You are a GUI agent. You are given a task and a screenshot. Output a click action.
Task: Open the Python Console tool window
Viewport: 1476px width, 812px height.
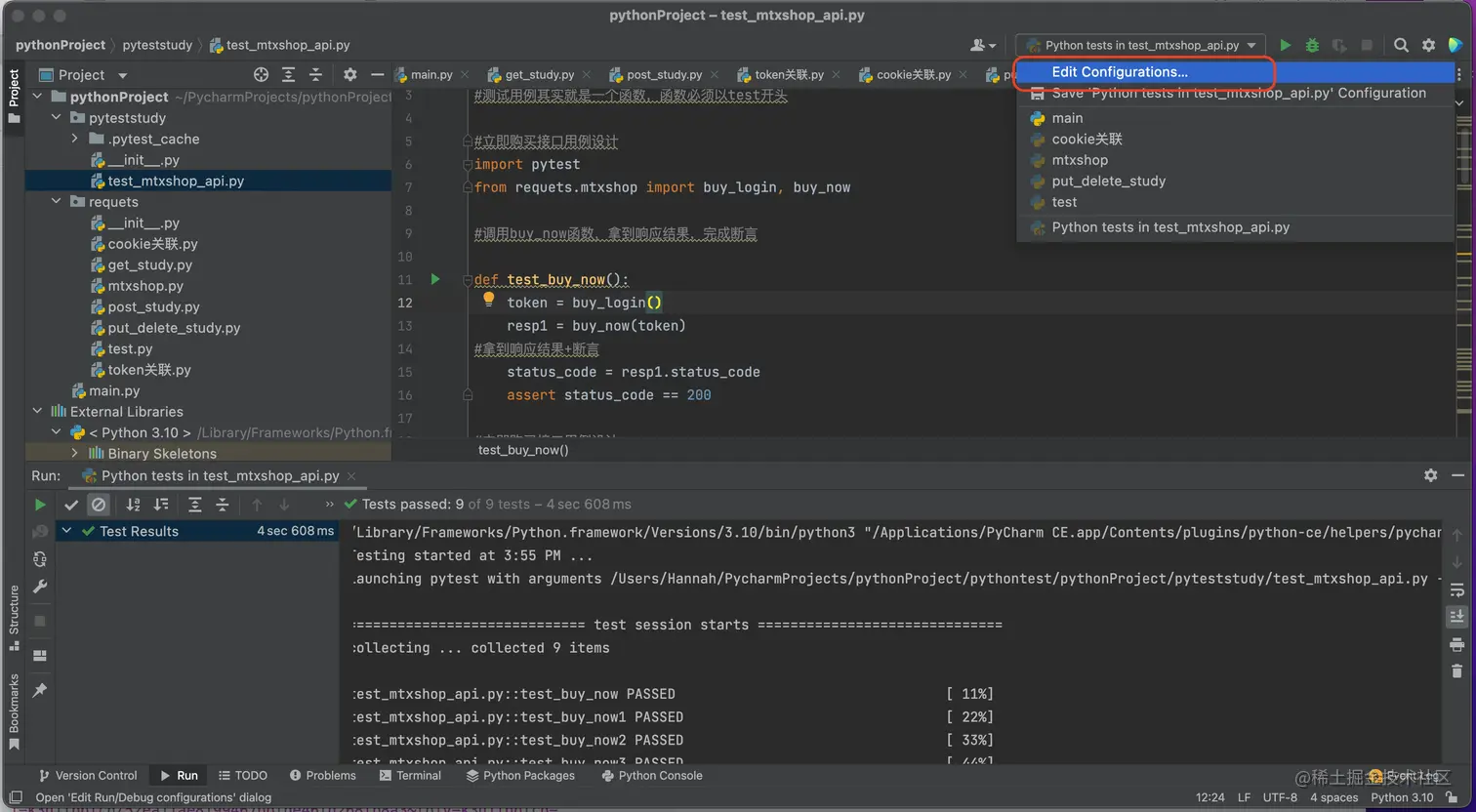[x=651, y=776]
